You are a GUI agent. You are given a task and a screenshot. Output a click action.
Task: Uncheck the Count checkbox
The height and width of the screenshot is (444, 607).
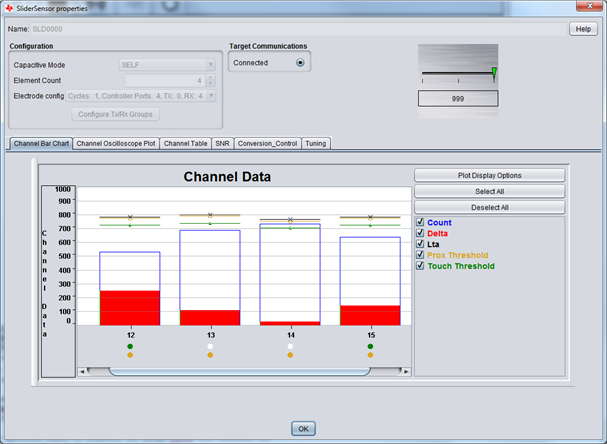tap(420, 222)
